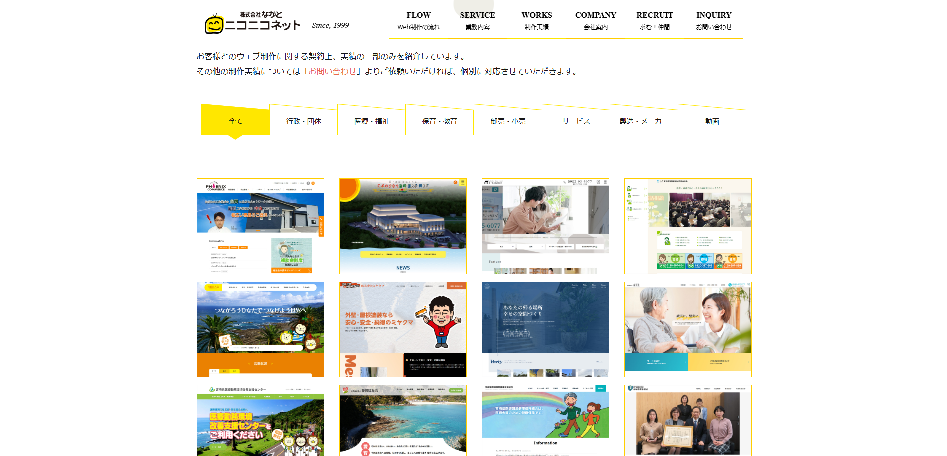This screenshot has width=947, height=456.
Task: Select the palm tree coastline site thumbnail
Action: point(260,329)
